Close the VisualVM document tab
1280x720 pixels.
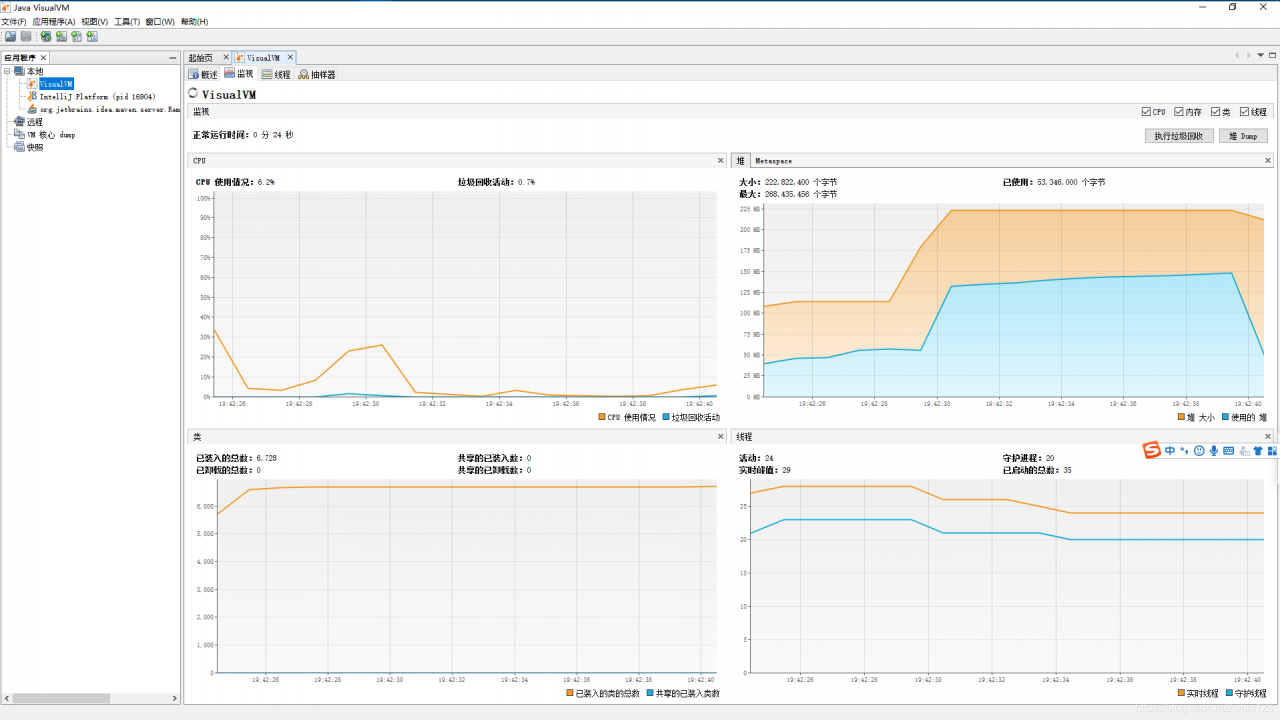(290, 58)
